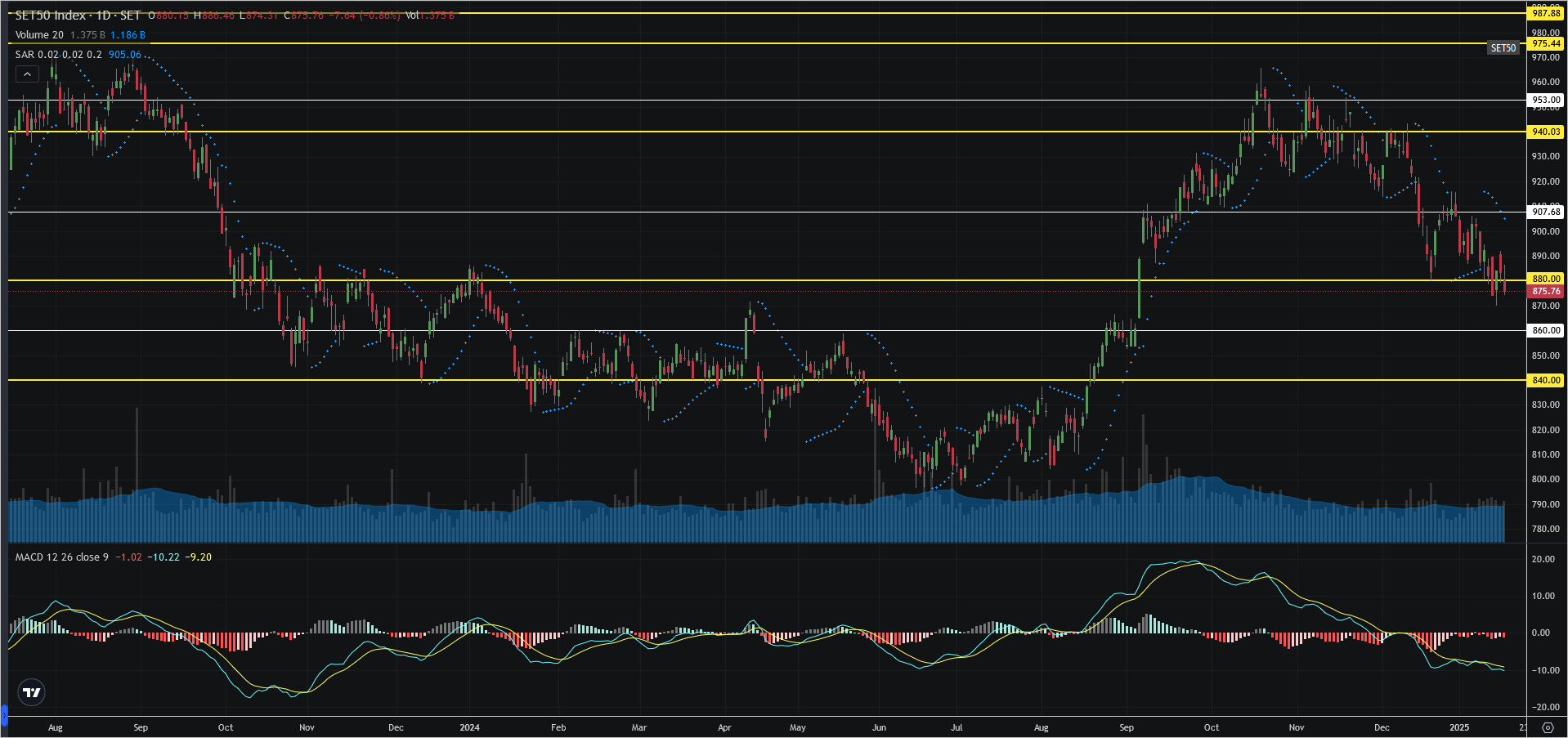Click the 953.00 white price label
Viewport: 1568px width, 738px height.
(x=1546, y=100)
